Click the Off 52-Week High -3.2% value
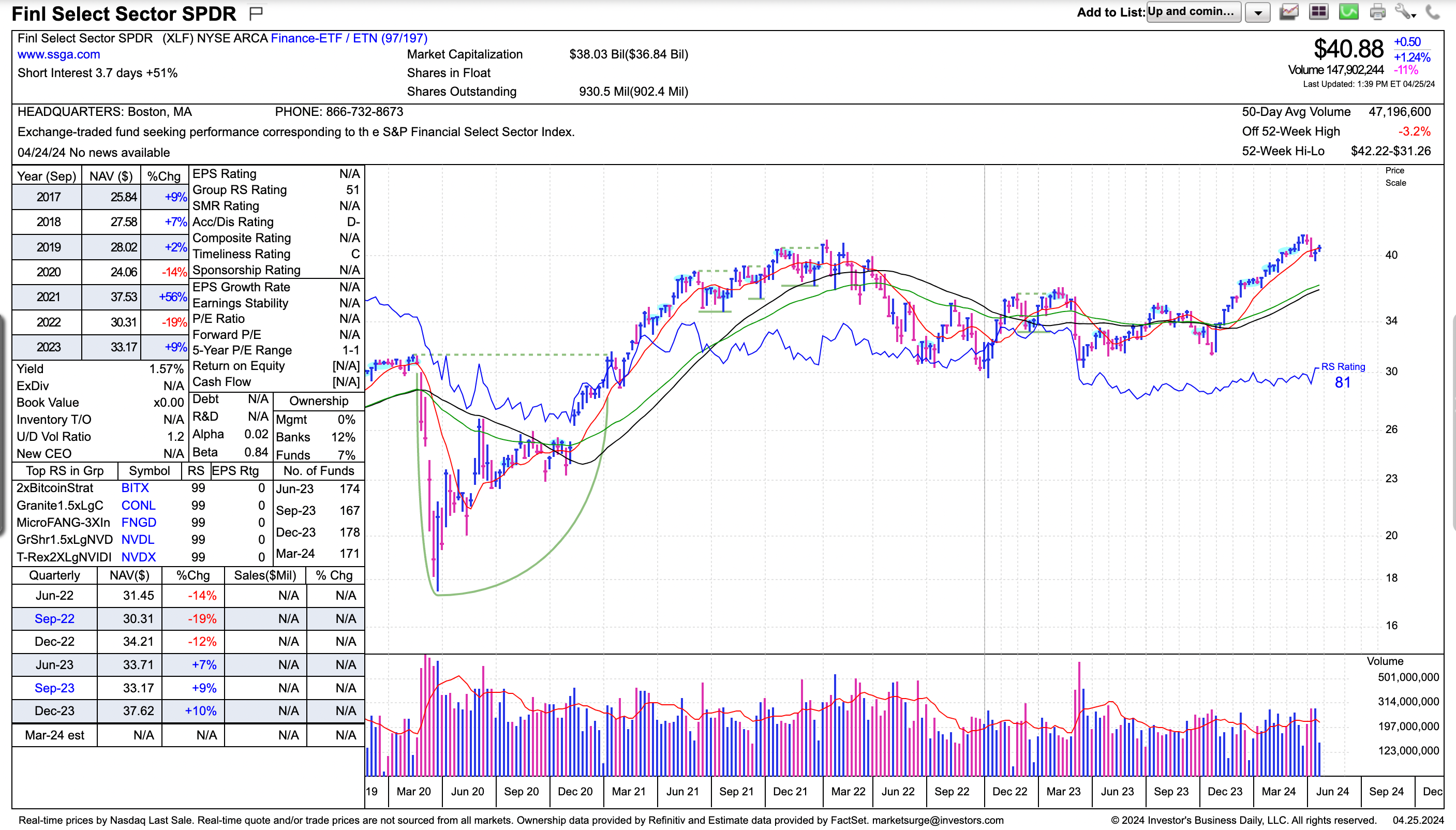This screenshot has height=830, width=1456. pyautogui.click(x=1414, y=131)
